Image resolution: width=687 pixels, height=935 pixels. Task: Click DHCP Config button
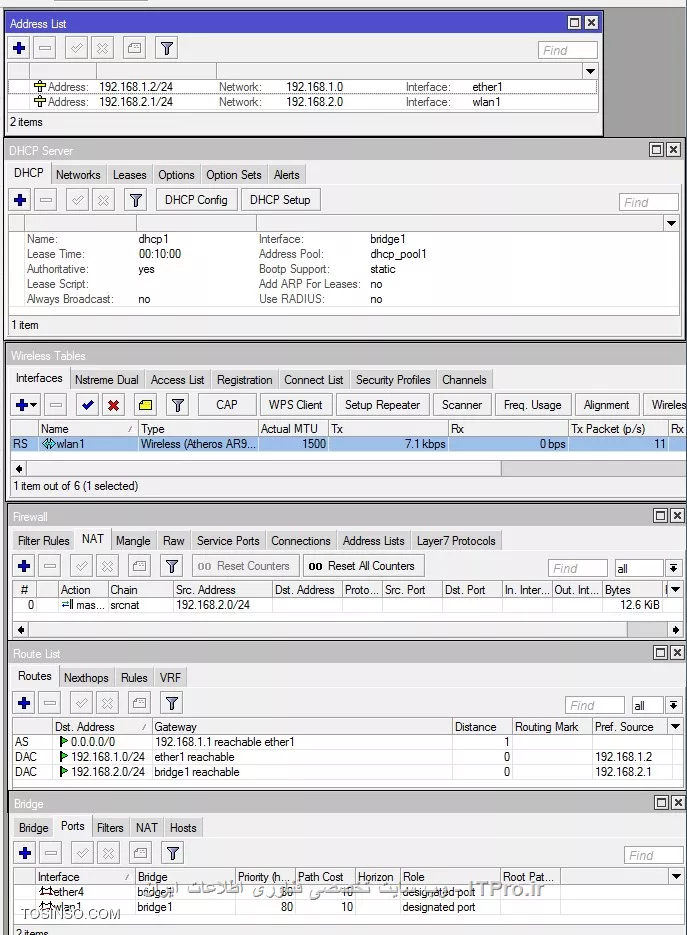pyautogui.click(x=196, y=200)
